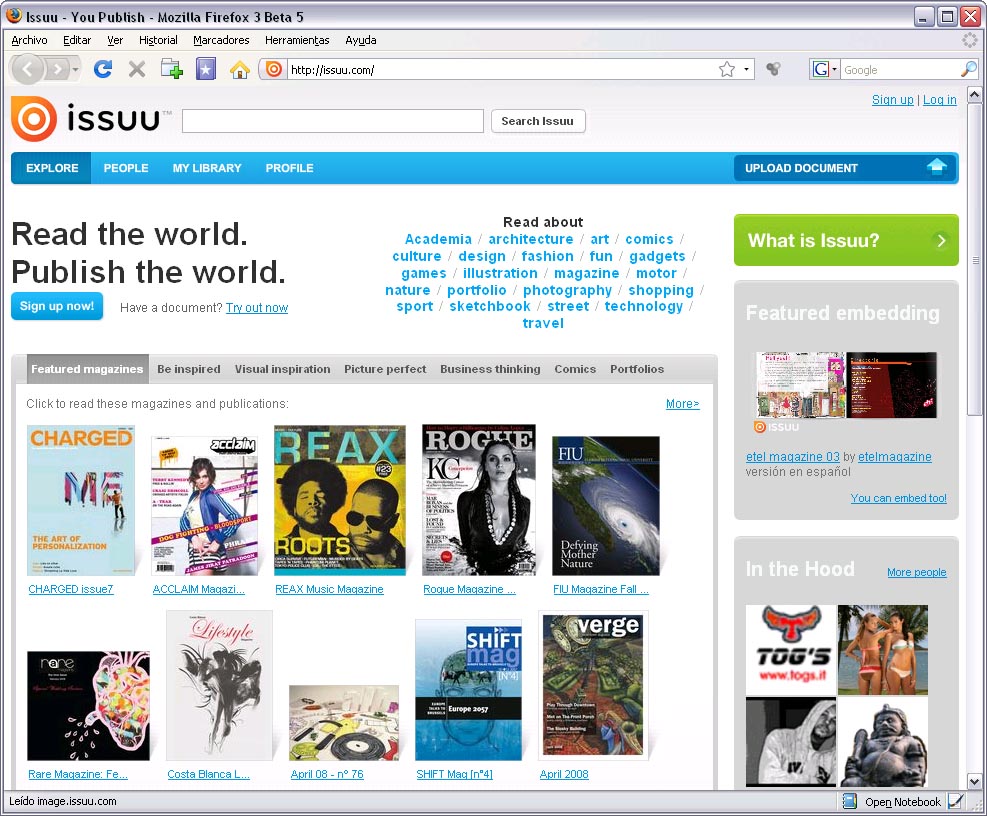
Task: Click the Search Issuu button
Action: [x=538, y=121]
